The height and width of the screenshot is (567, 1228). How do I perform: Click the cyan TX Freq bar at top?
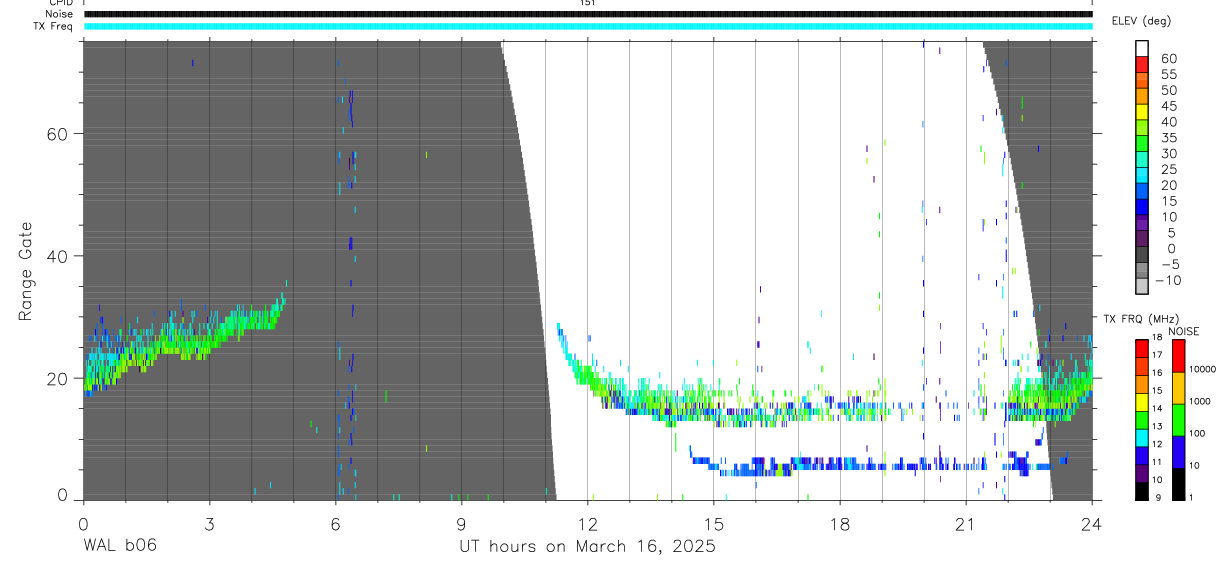click(x=588, y=26)
